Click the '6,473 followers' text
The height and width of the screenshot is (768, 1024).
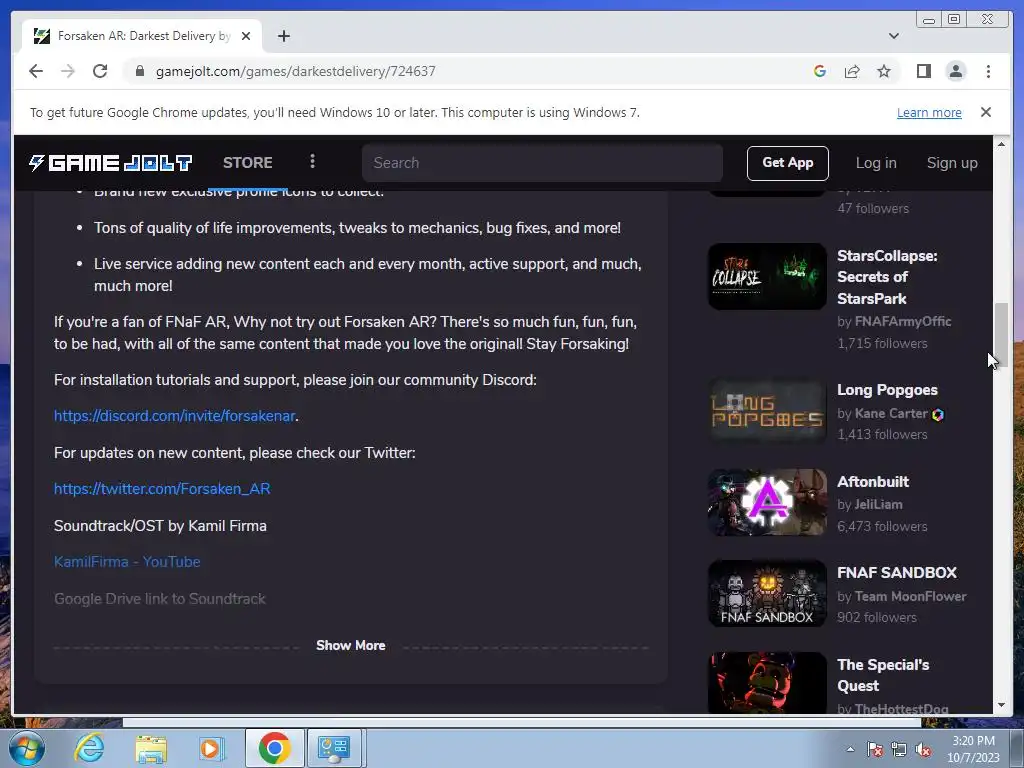(882, 526)
